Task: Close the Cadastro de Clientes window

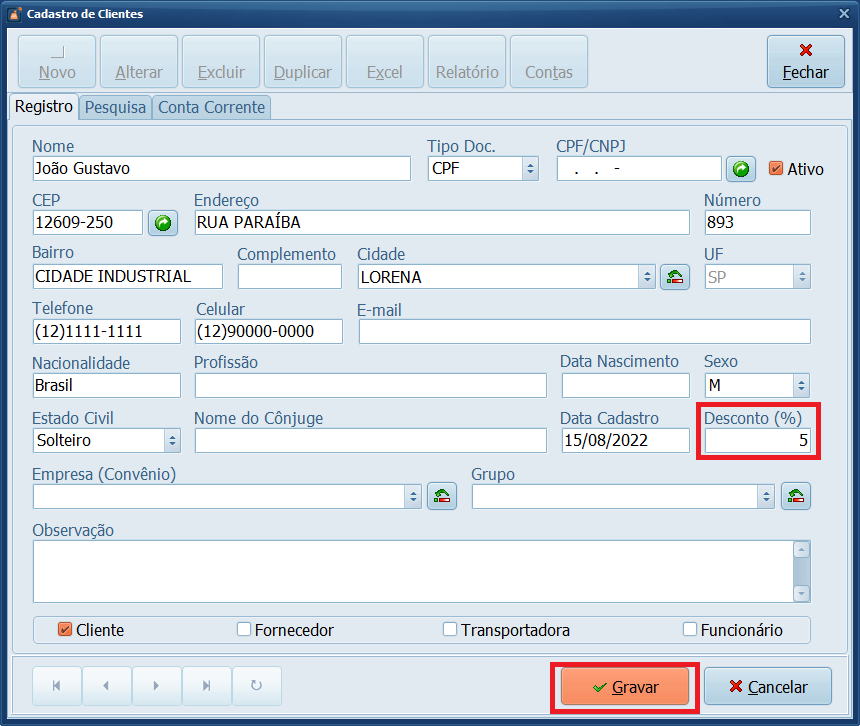Action: click(844, 14)
